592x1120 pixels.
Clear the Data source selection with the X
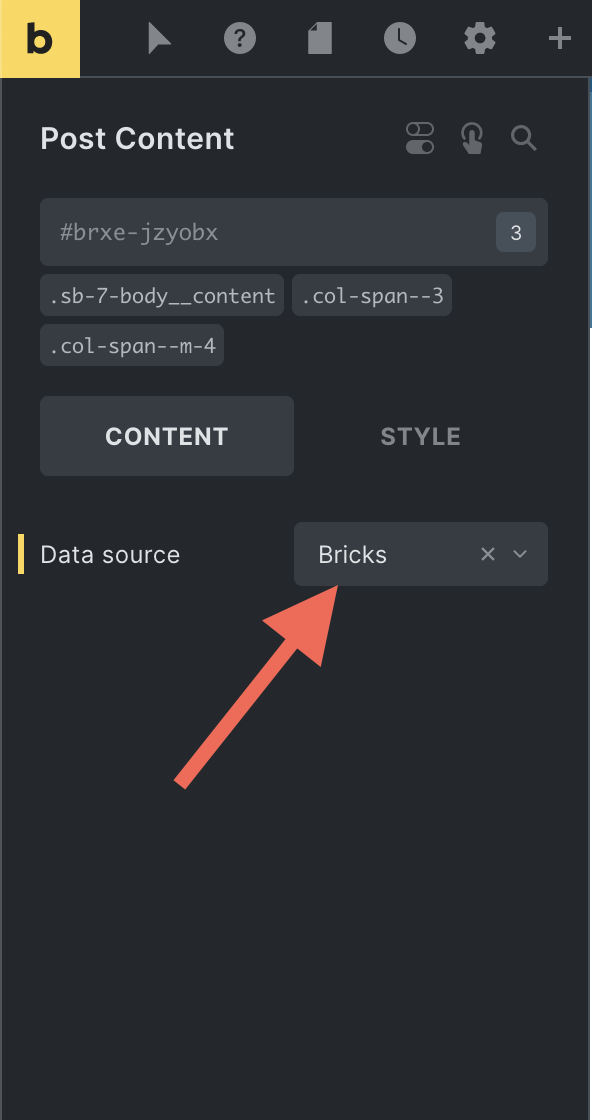[x=488, y=554]
